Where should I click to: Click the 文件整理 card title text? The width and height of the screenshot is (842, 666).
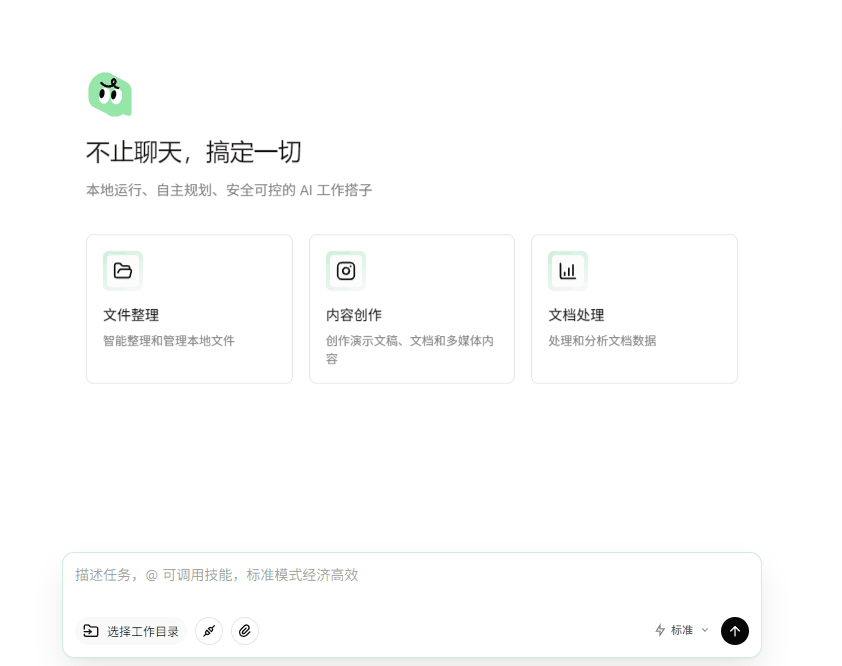point(130,315)
